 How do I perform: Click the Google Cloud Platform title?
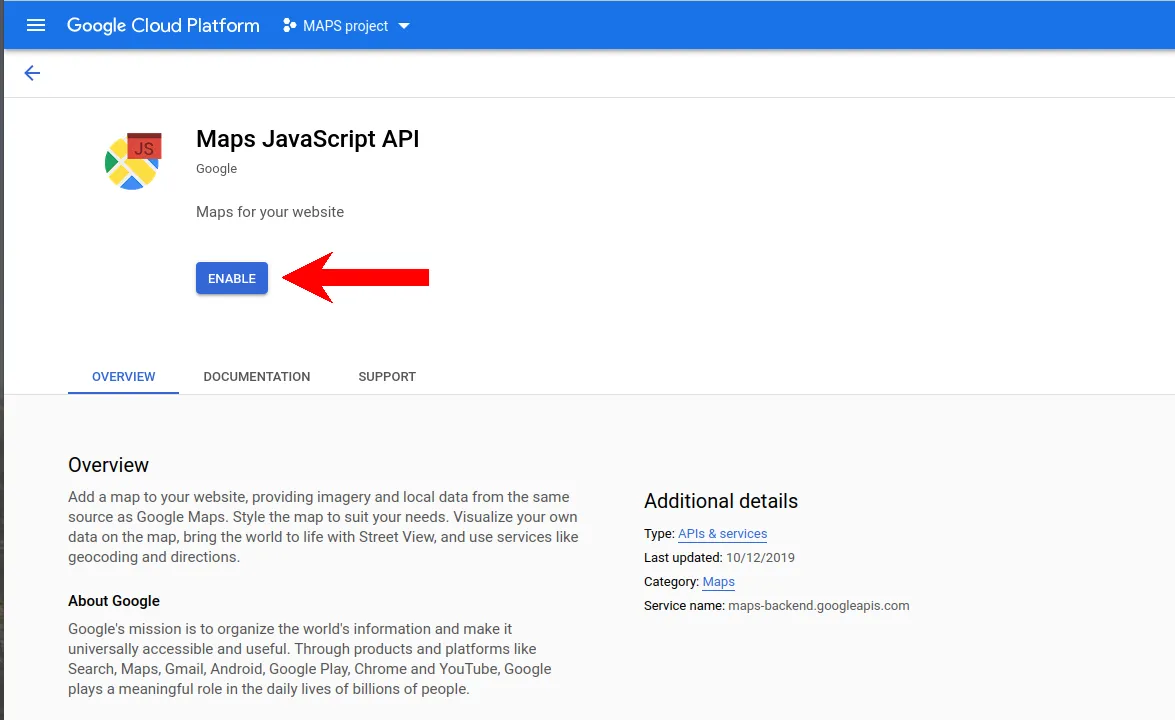[163, 25]
